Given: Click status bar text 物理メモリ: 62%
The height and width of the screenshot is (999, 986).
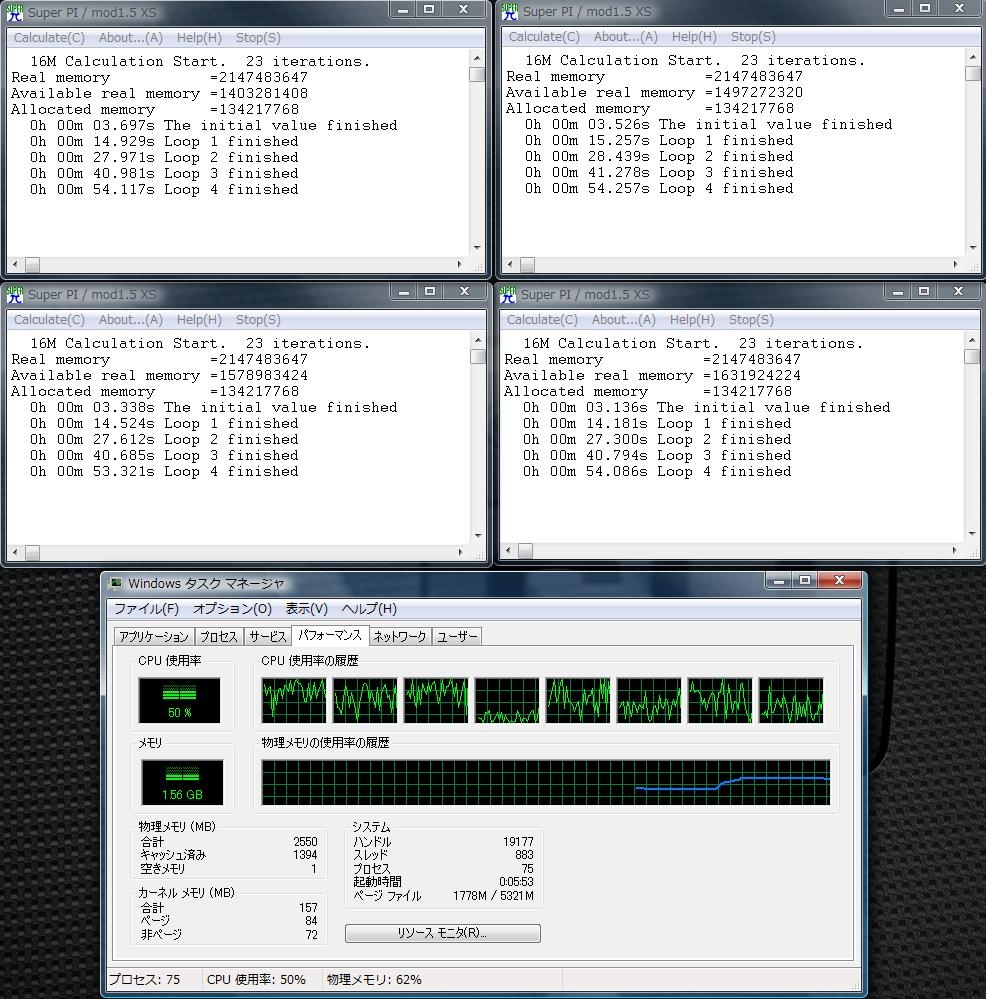Looking at the screenshot, I should tap(374, 979).
